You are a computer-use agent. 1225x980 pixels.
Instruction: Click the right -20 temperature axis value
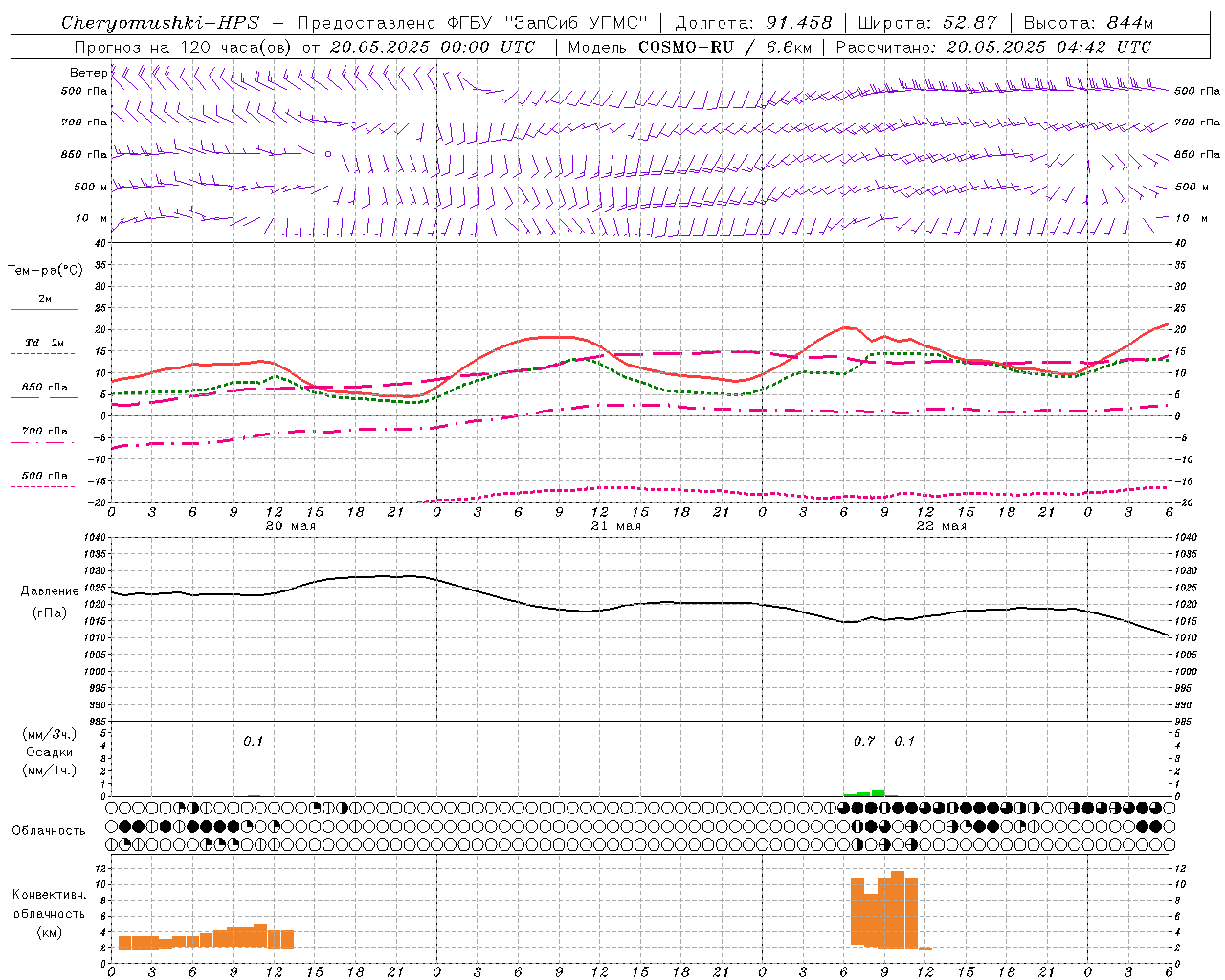click(1182, 502)
